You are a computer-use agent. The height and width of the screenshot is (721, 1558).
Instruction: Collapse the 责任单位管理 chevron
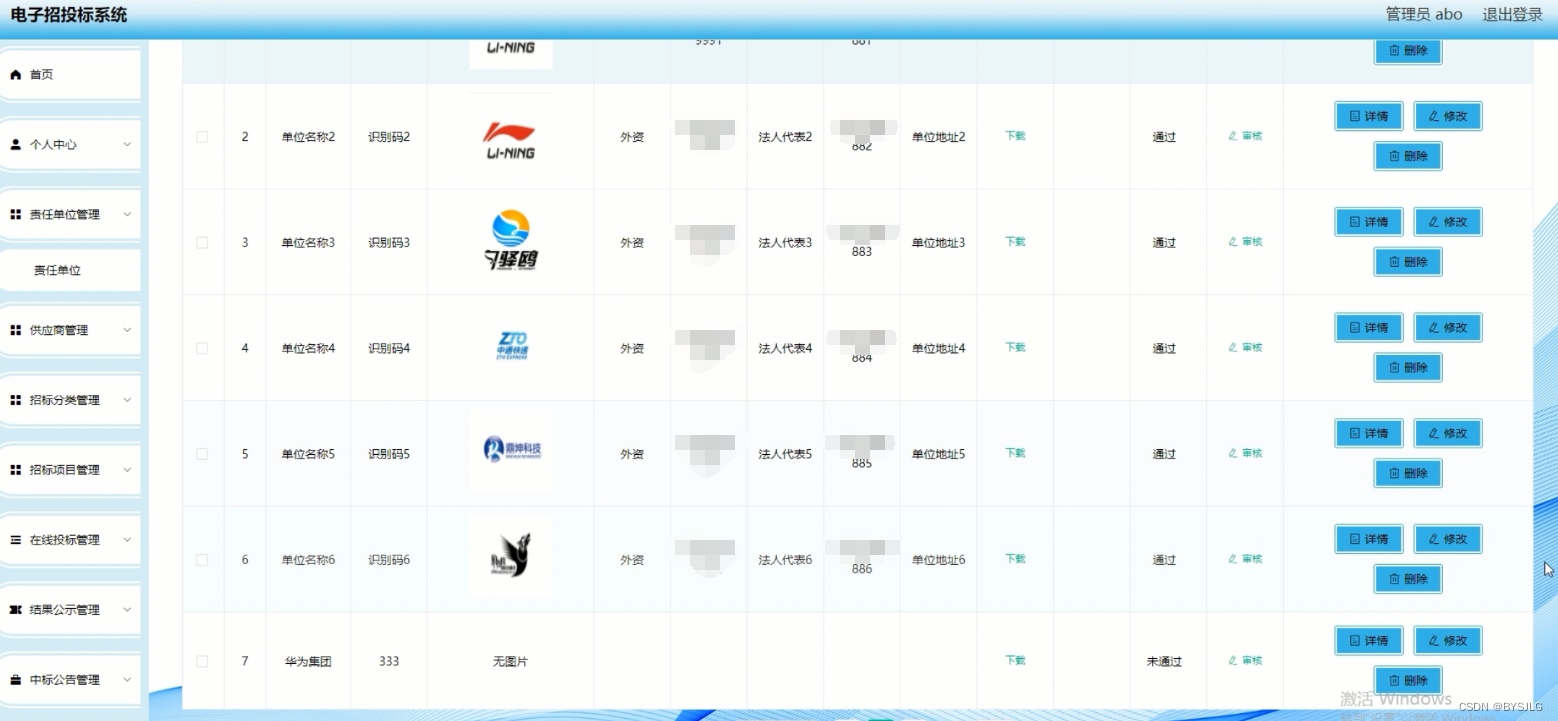coord(127,215)
